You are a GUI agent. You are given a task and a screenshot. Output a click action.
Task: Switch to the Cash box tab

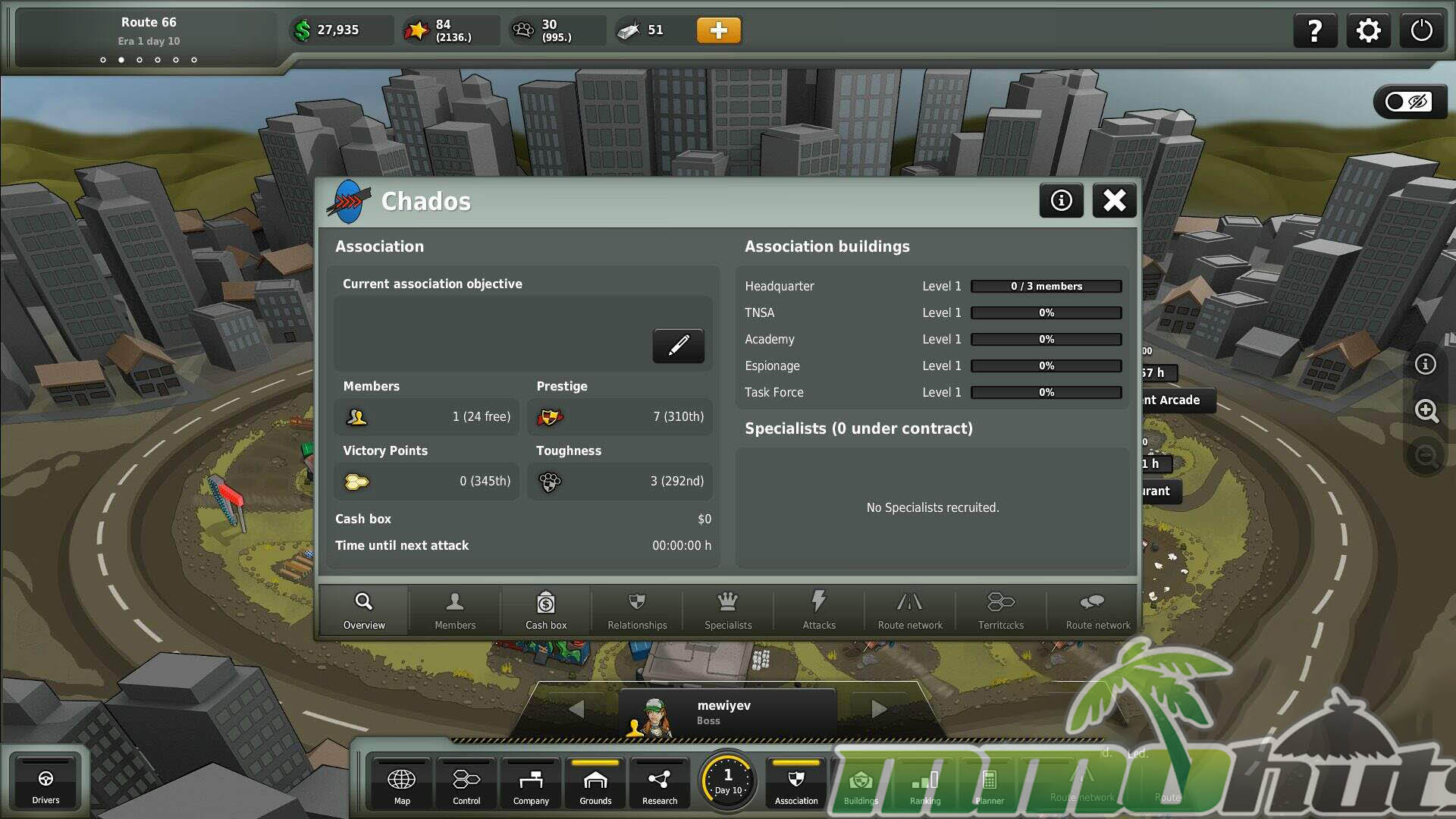click(546, 610)
